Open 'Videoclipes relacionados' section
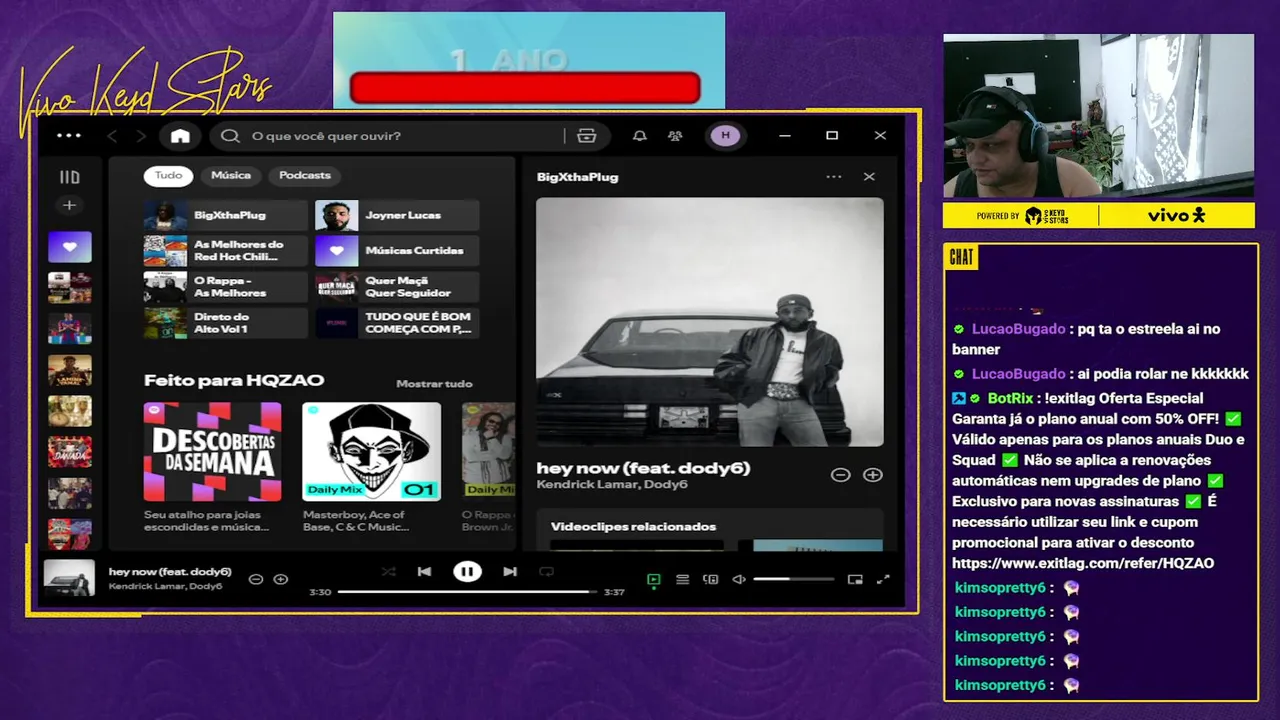1280x720 pixels. [633, 527]
